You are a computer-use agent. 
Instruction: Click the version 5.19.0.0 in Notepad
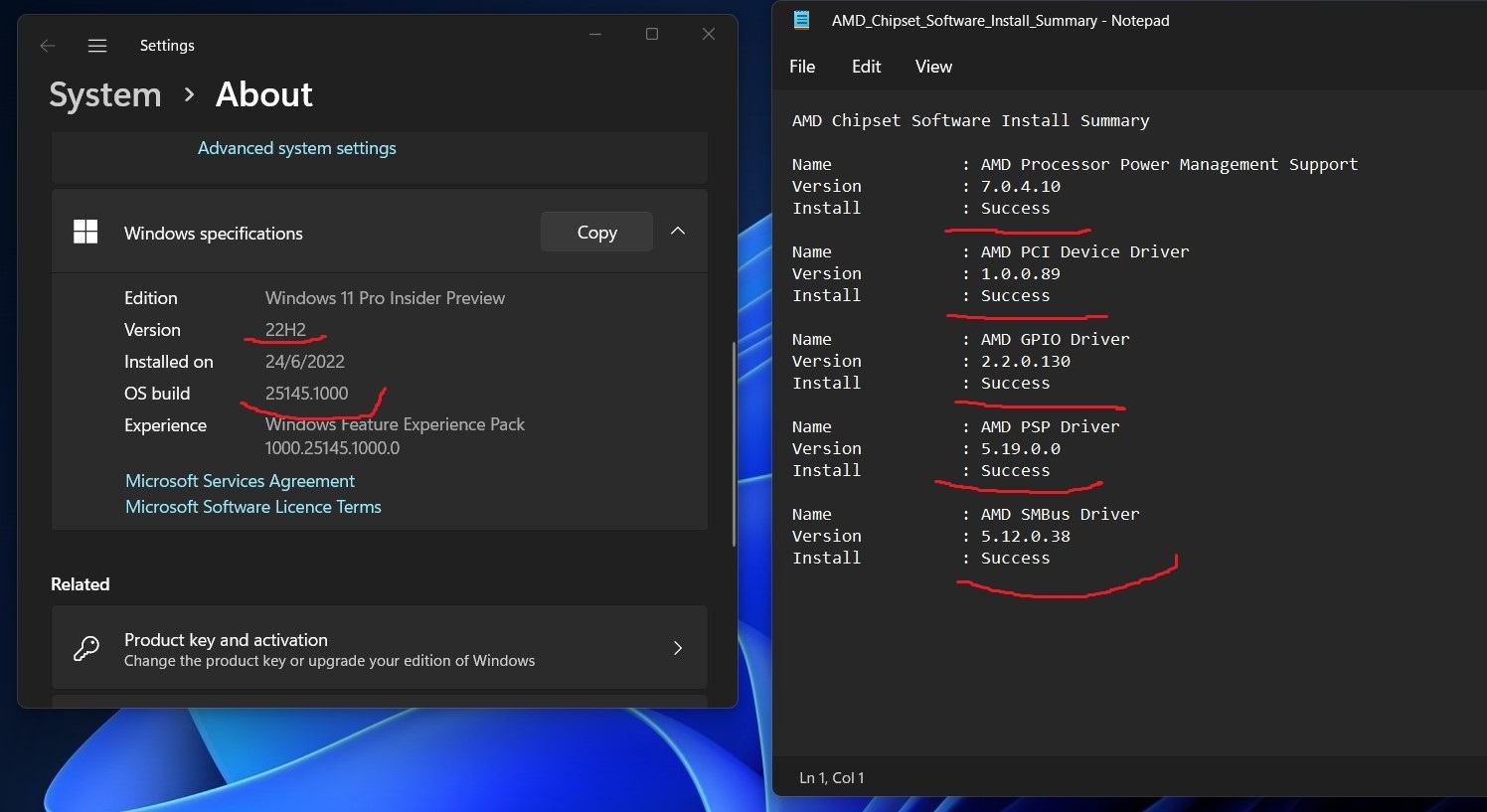point(1021,448)
